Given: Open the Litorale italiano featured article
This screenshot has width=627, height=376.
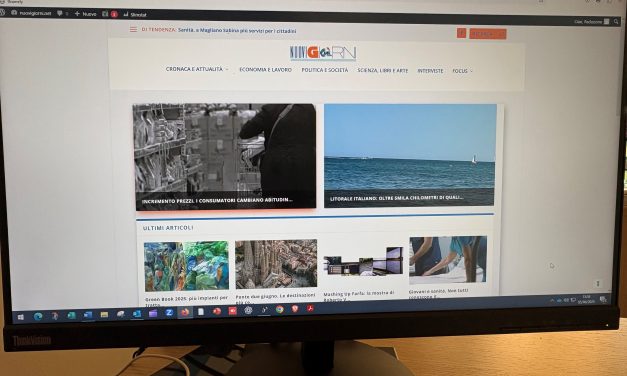Looking at the screenshot, I should point(396,198).
